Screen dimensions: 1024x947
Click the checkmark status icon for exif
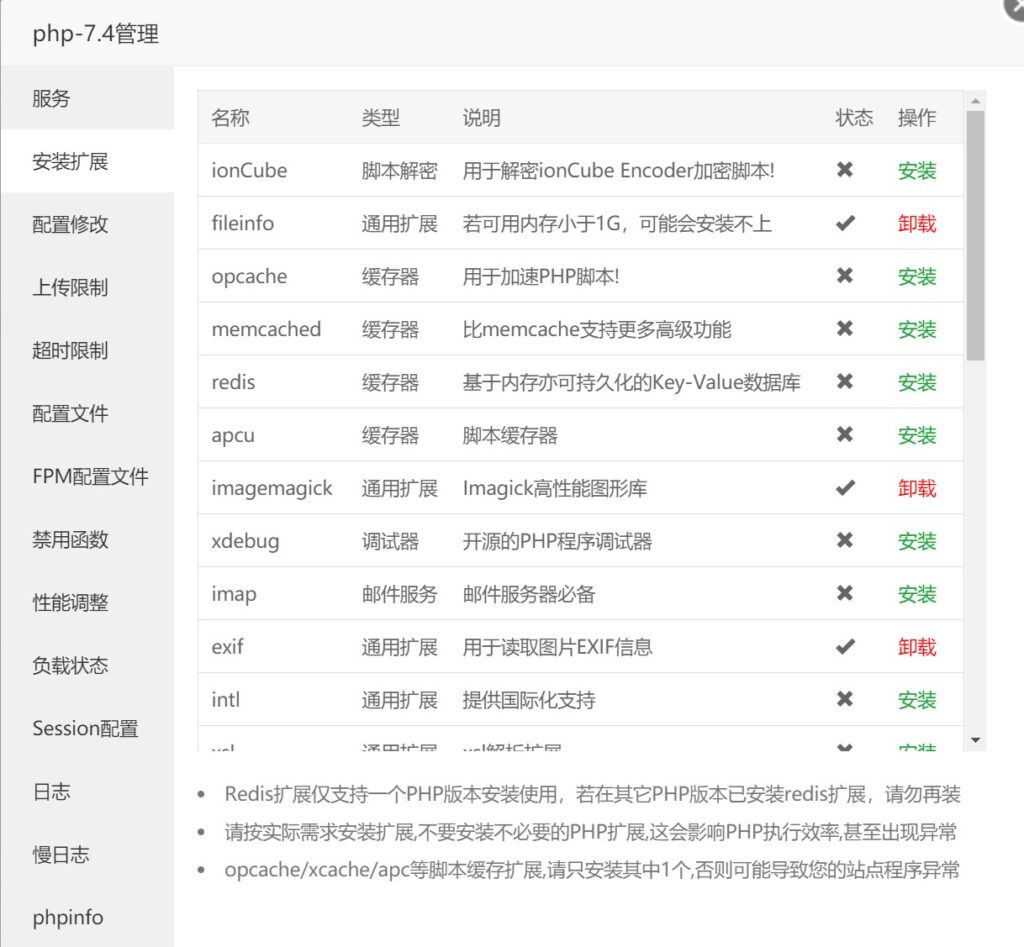coord(845,647)
